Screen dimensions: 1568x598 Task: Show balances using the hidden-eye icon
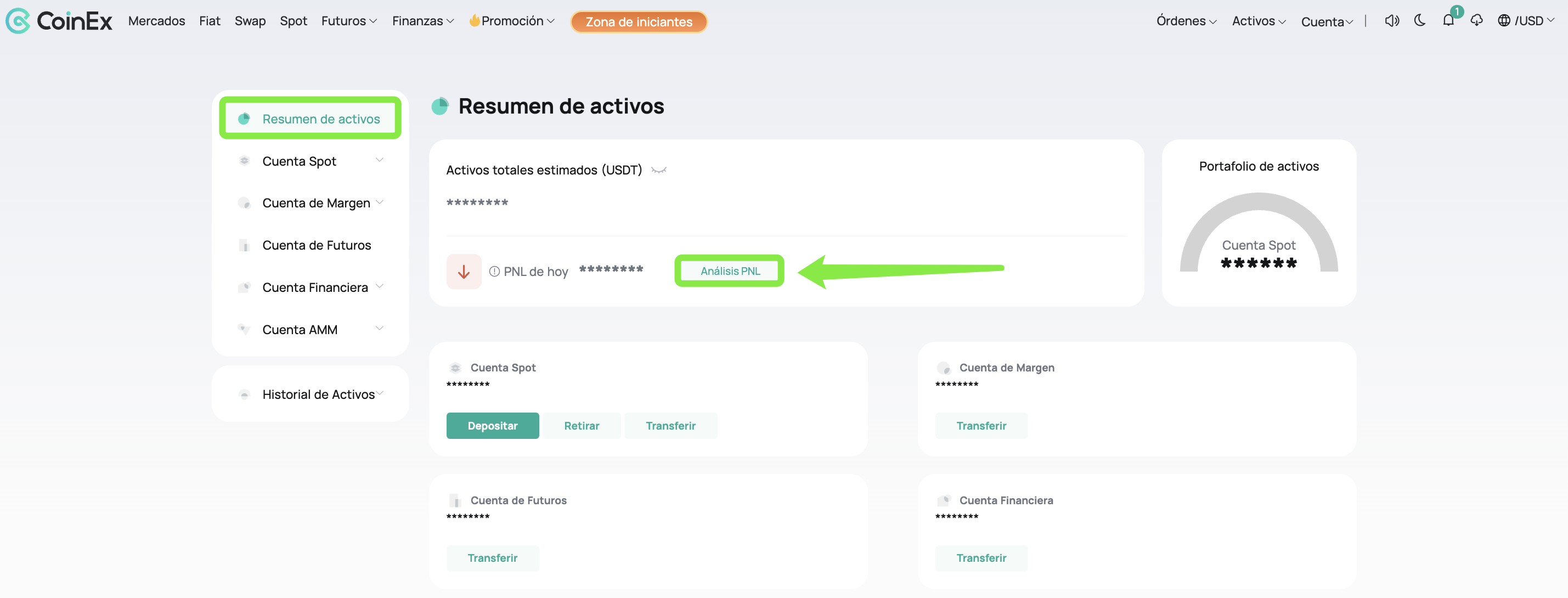coord(658,170)
